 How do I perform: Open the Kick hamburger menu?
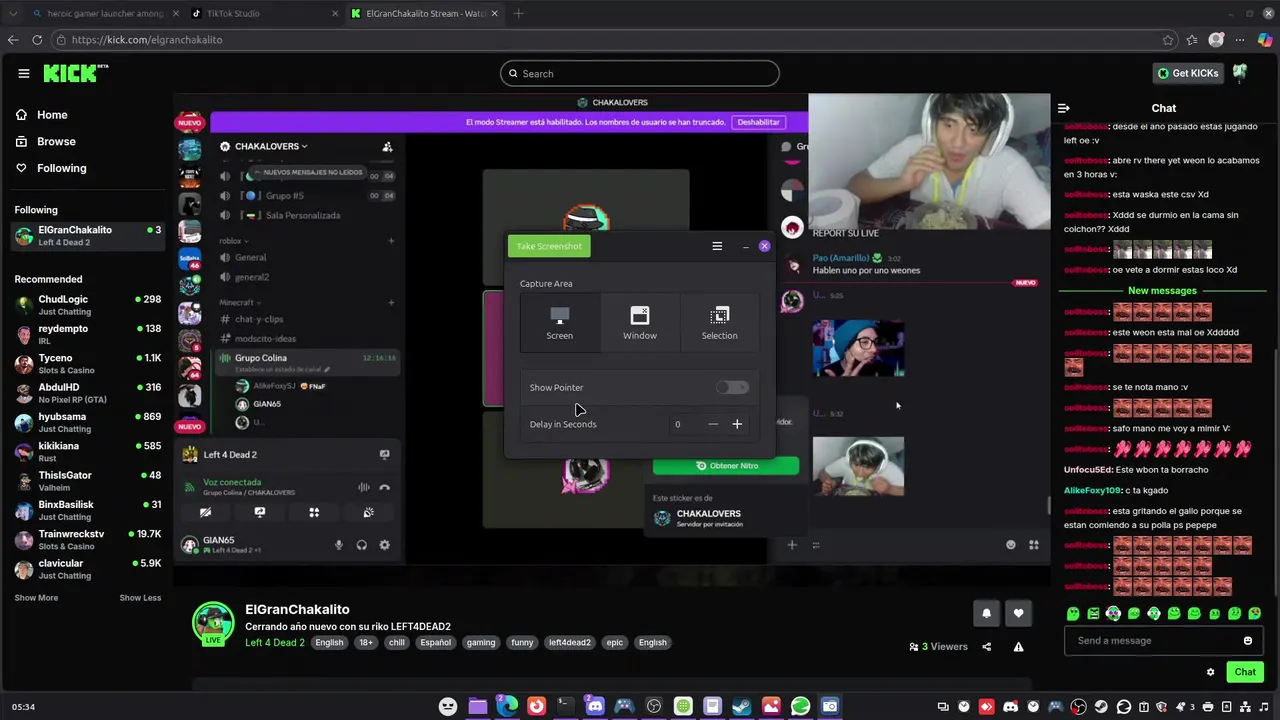point(23,73)
